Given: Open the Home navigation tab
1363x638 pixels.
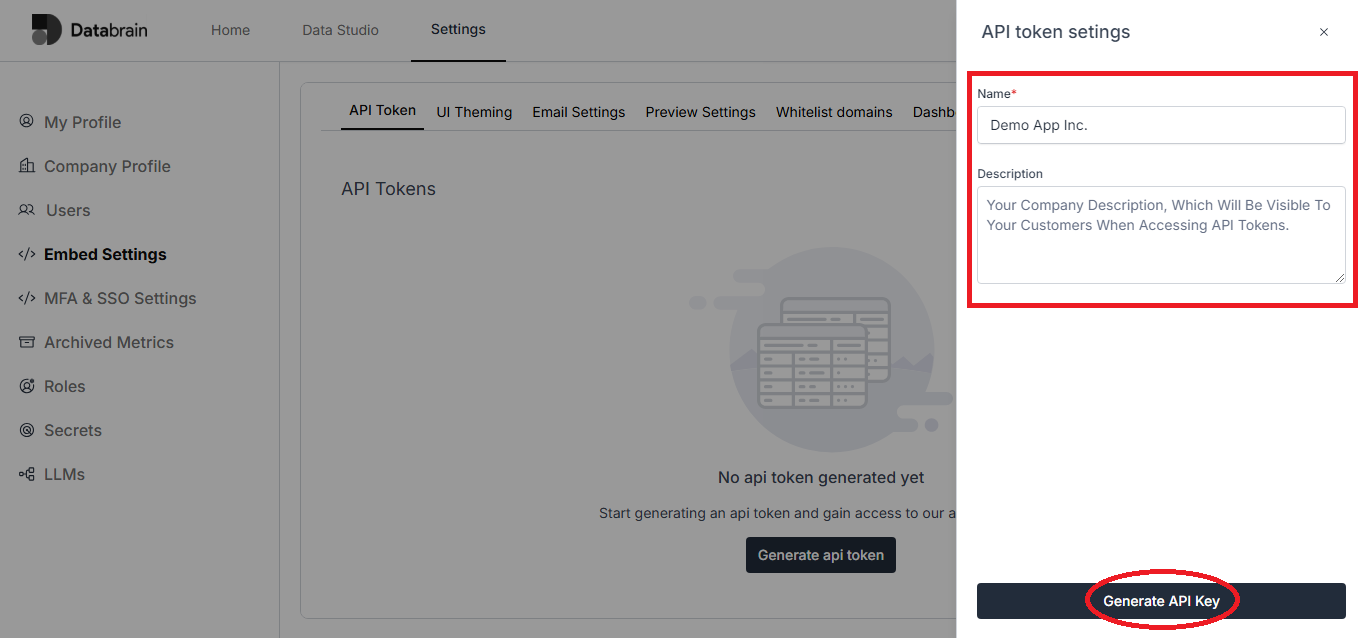Looking at the screenshot, I should (x=230, y=30).
